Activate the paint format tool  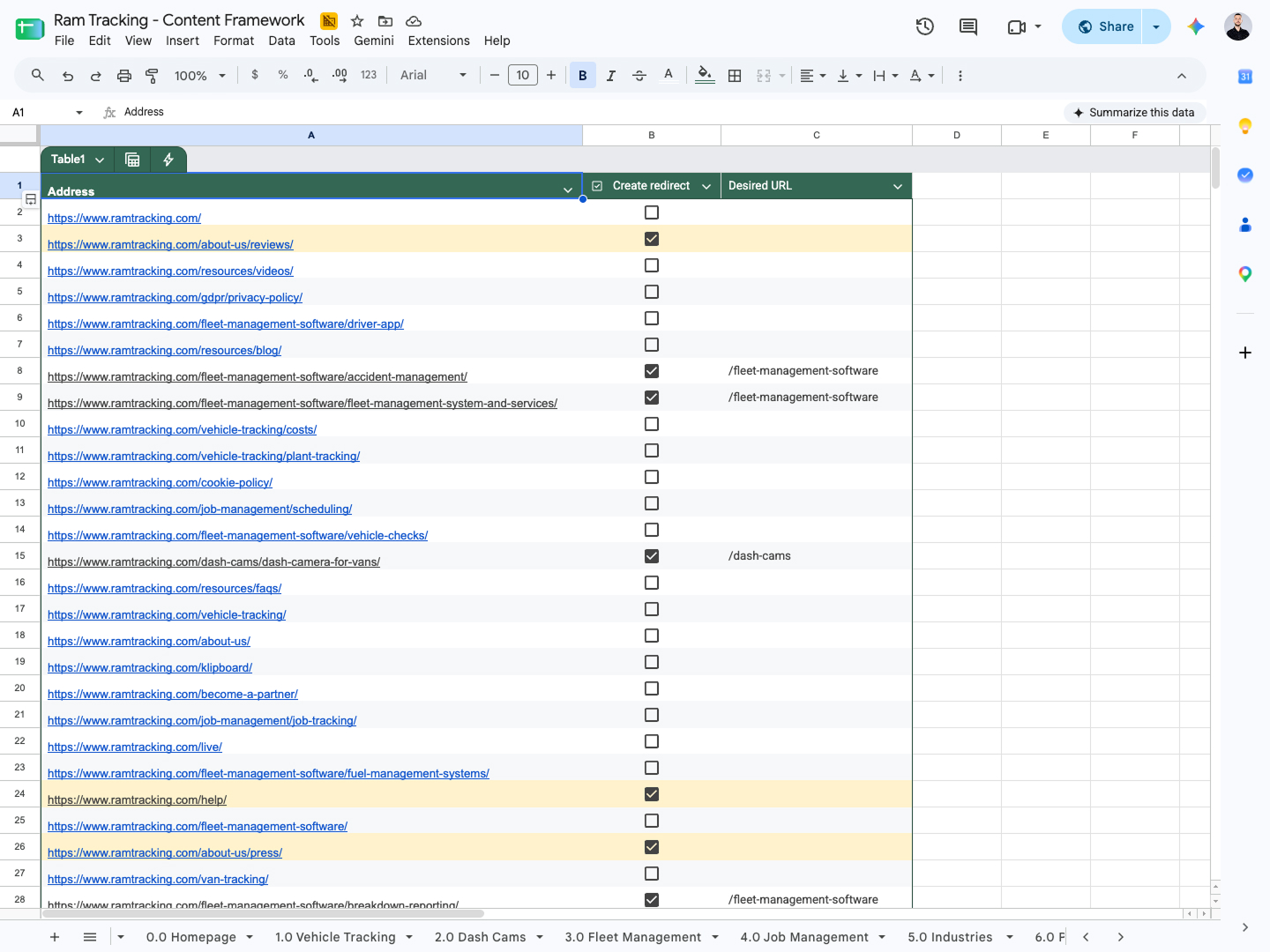click(152, 76)
